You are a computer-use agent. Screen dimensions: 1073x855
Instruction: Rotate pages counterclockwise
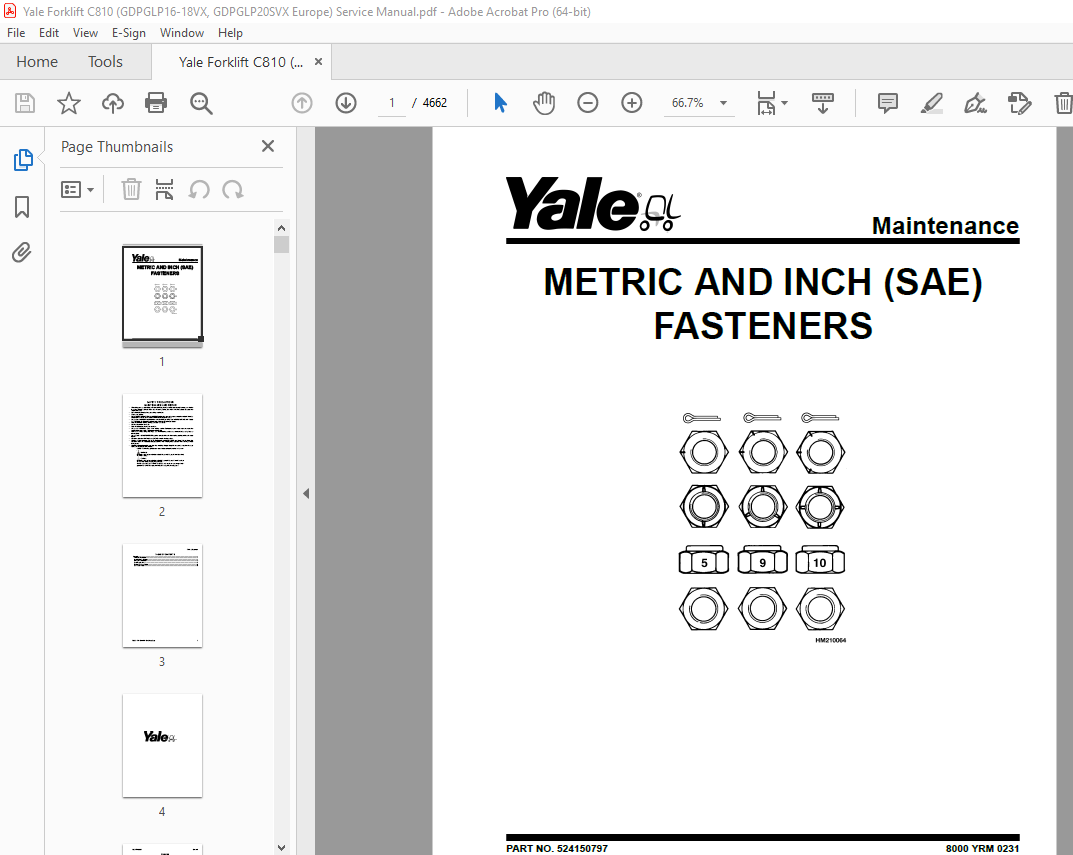199,190
